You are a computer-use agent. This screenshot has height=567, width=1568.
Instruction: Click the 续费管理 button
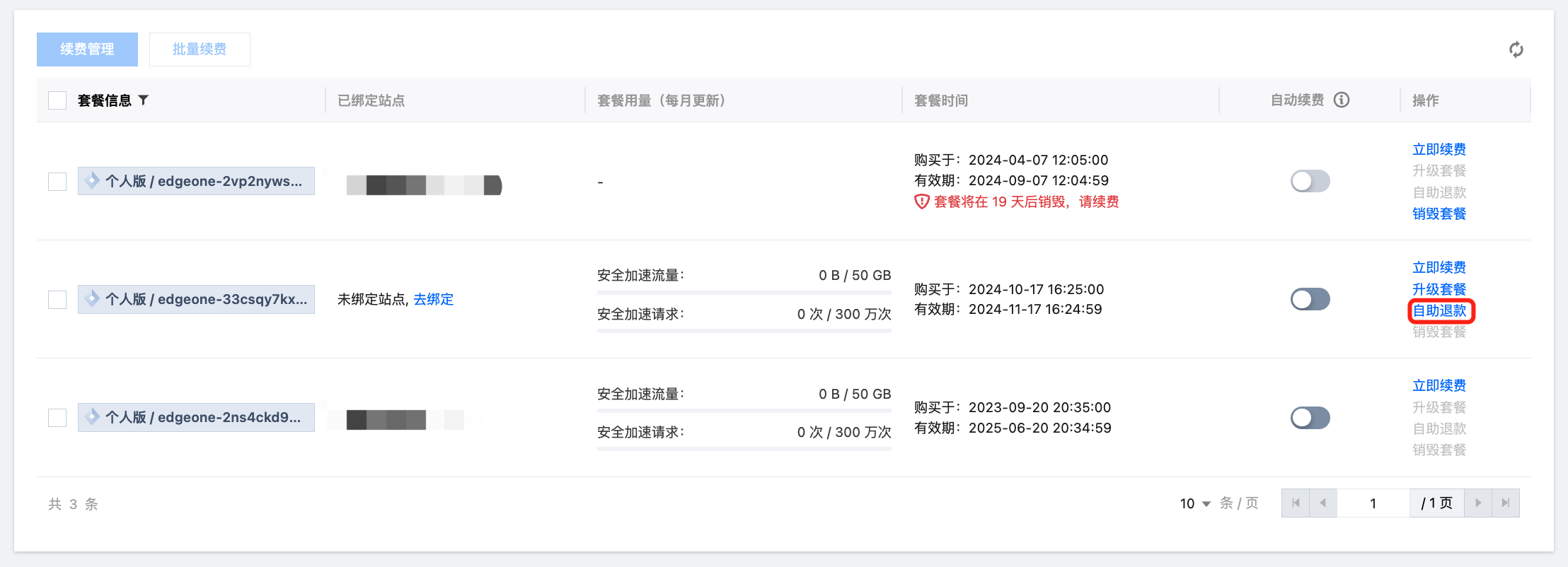pyautogui.click(x=87, y=49)
